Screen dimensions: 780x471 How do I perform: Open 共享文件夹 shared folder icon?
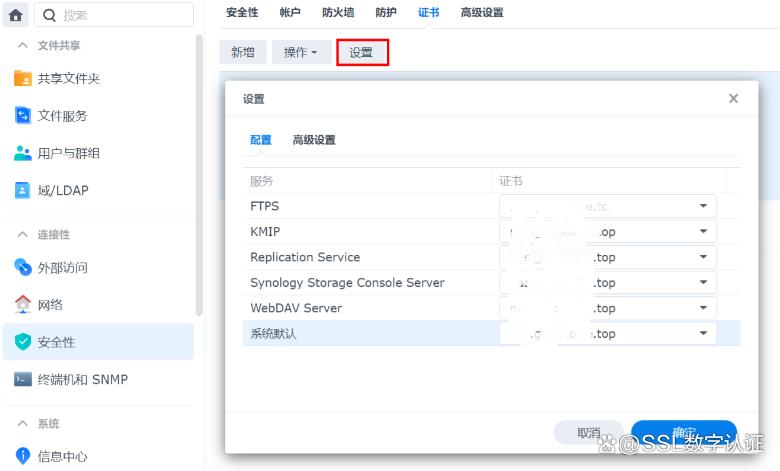22,78
